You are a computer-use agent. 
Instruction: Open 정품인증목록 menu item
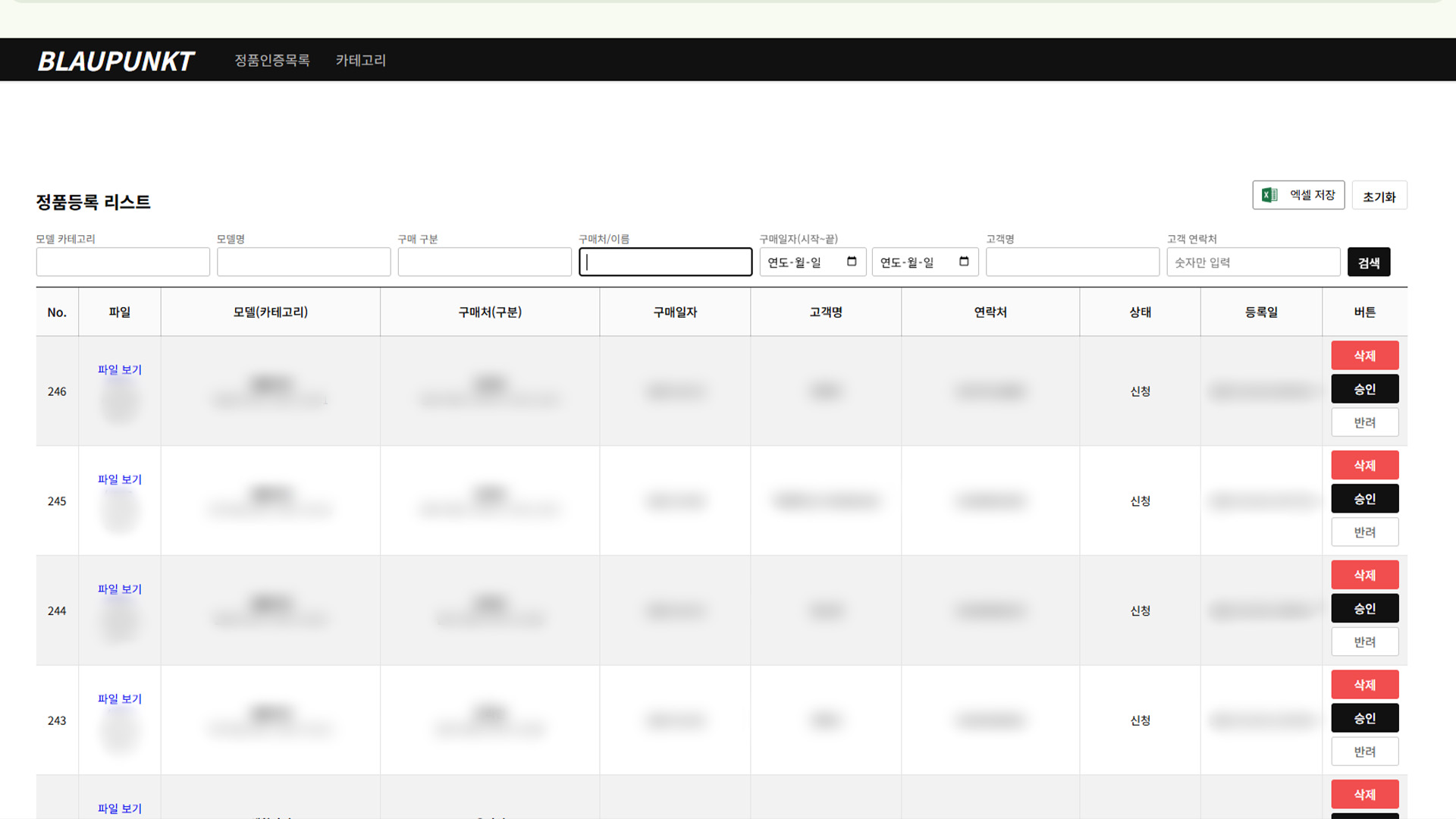tap(271, 60)
